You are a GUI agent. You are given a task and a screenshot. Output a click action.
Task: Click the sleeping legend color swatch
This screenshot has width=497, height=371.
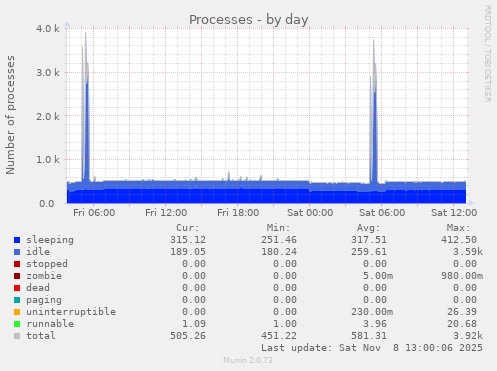pyautogui.click(x=17, y=240)
